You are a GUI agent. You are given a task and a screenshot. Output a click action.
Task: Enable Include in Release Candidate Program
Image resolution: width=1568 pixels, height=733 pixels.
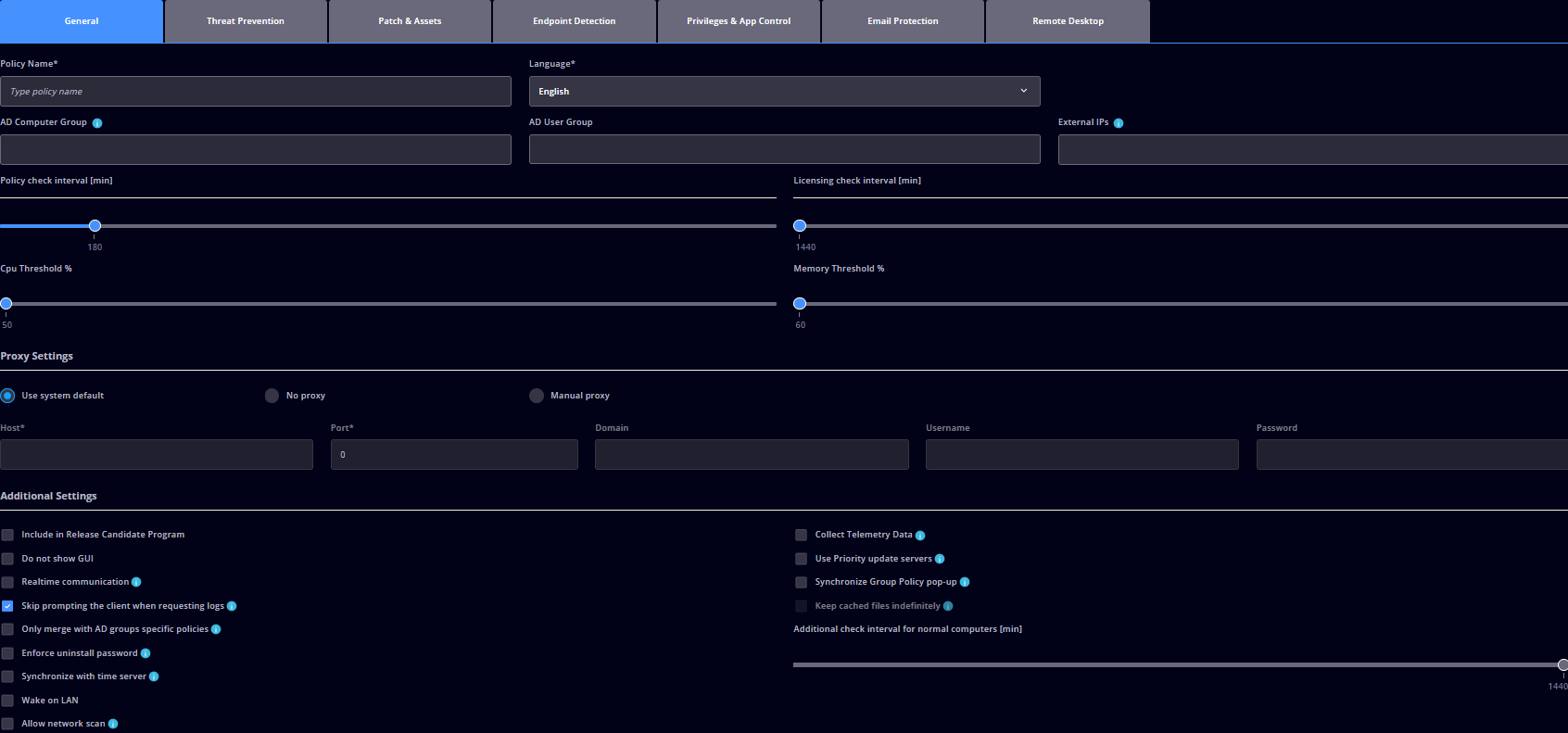(7, 535)
